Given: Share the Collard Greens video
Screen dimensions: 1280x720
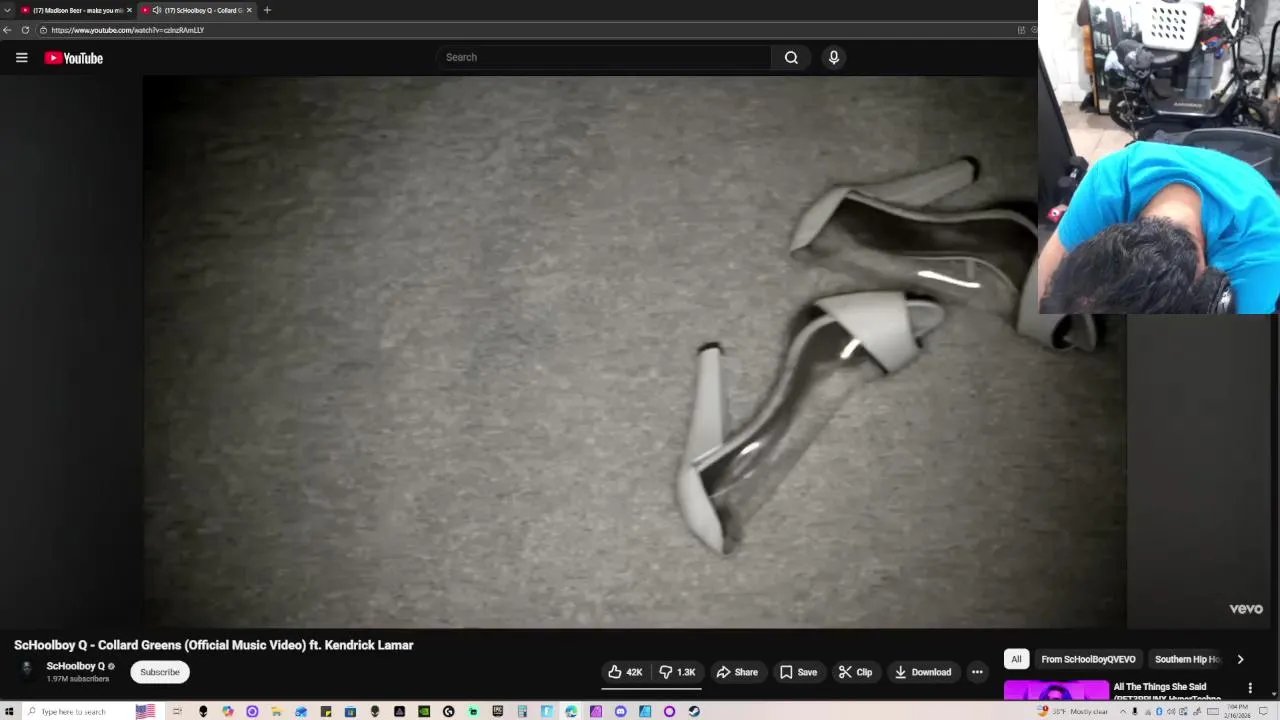Looking at the screenshot, I should [737, 672].
